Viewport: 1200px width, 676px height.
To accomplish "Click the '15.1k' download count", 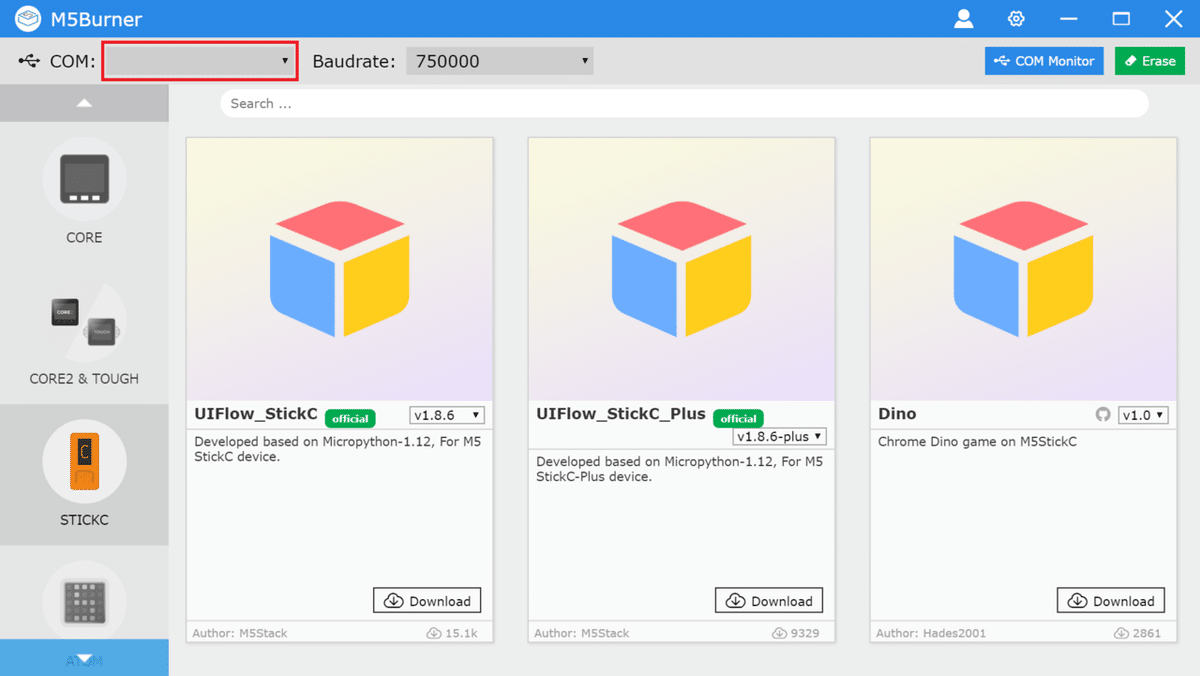I will click(x=462, y=633).
